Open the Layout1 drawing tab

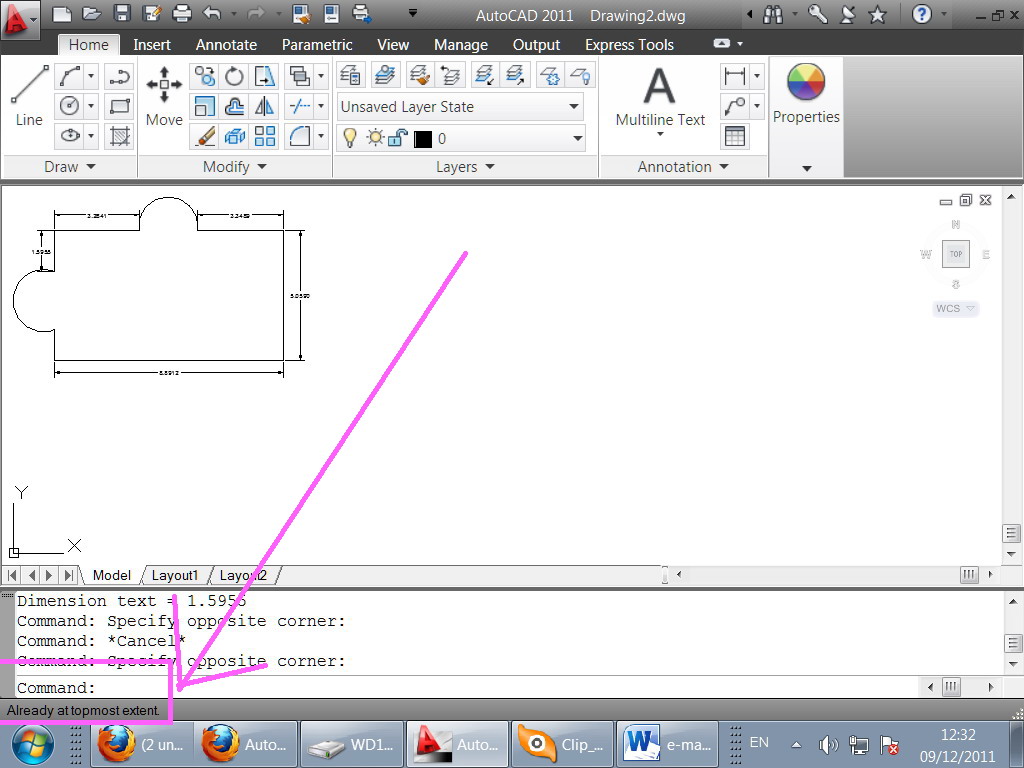174,575
